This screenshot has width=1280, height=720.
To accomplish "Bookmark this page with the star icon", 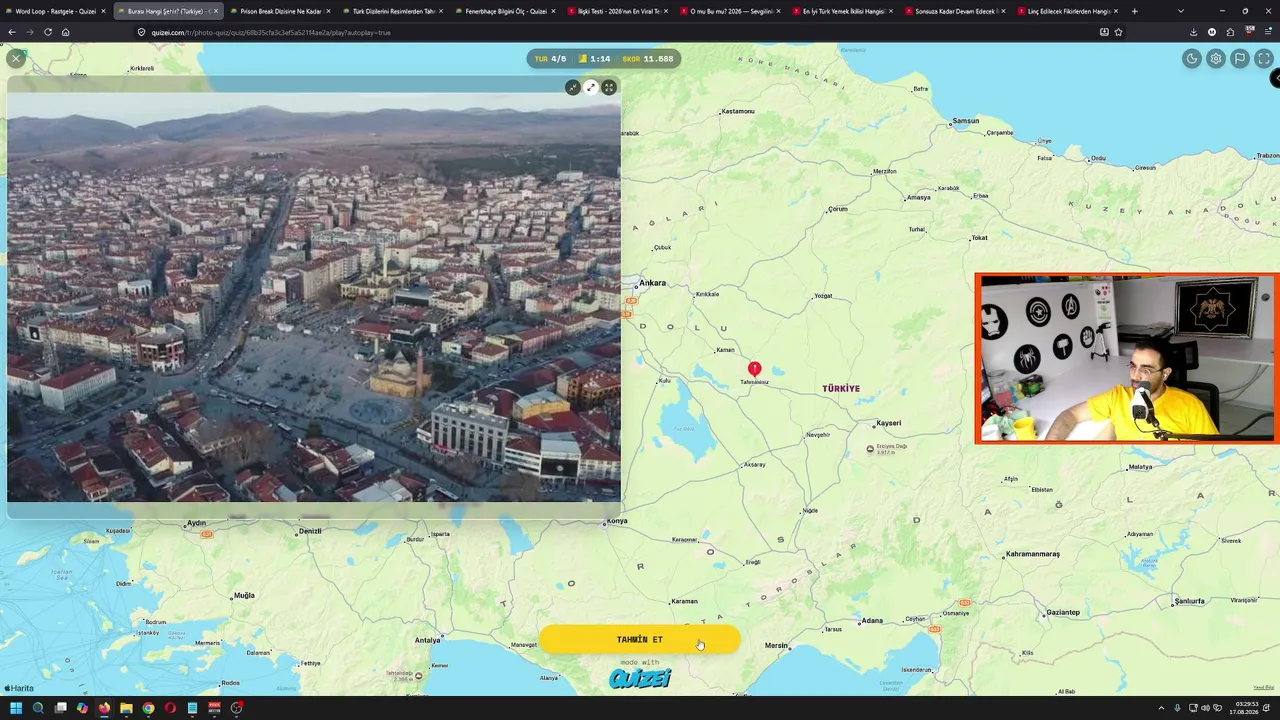I will (x=1118, y=32).
